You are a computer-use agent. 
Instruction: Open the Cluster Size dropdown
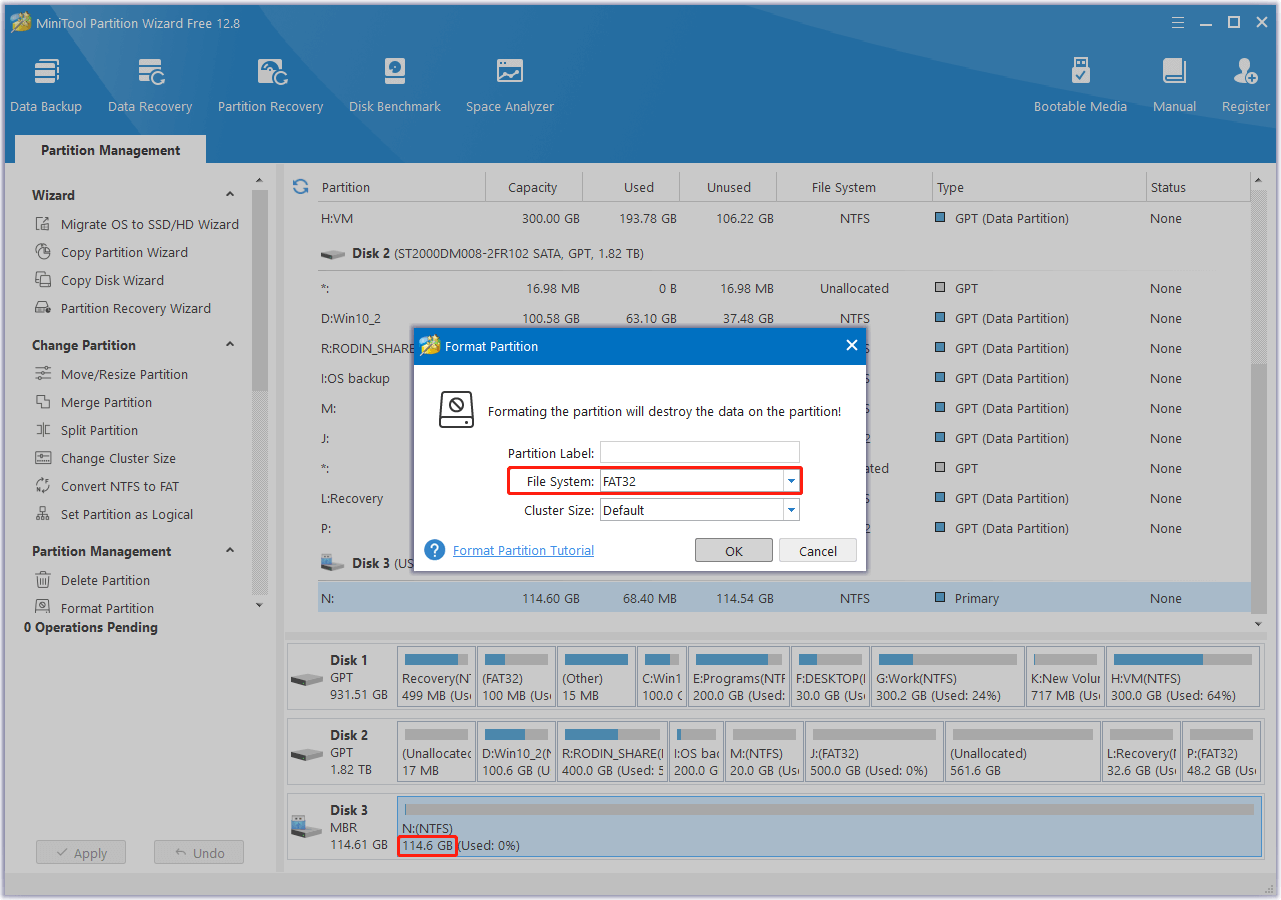(791, 510)
